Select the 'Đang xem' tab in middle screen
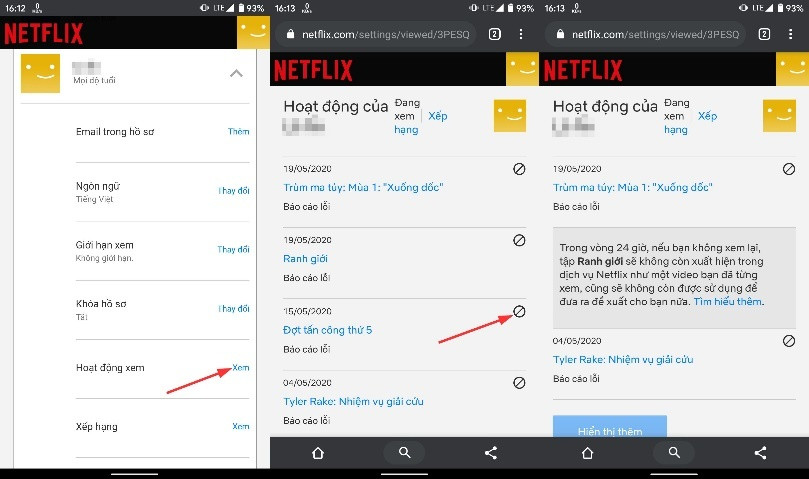This screenshot has width=809, height=479. 407,109
